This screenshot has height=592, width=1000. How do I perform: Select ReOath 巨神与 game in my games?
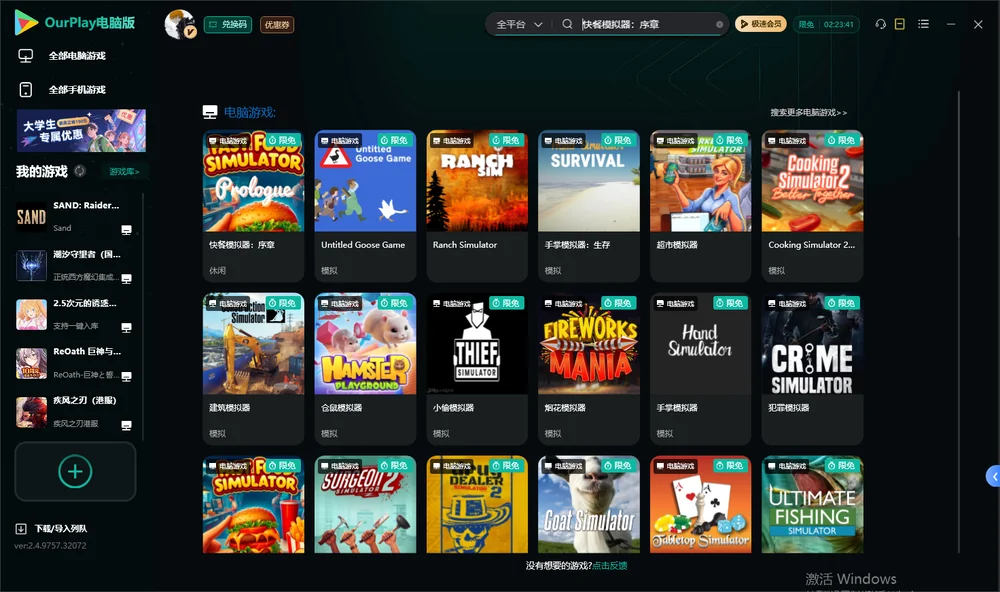tap(75, 363)
